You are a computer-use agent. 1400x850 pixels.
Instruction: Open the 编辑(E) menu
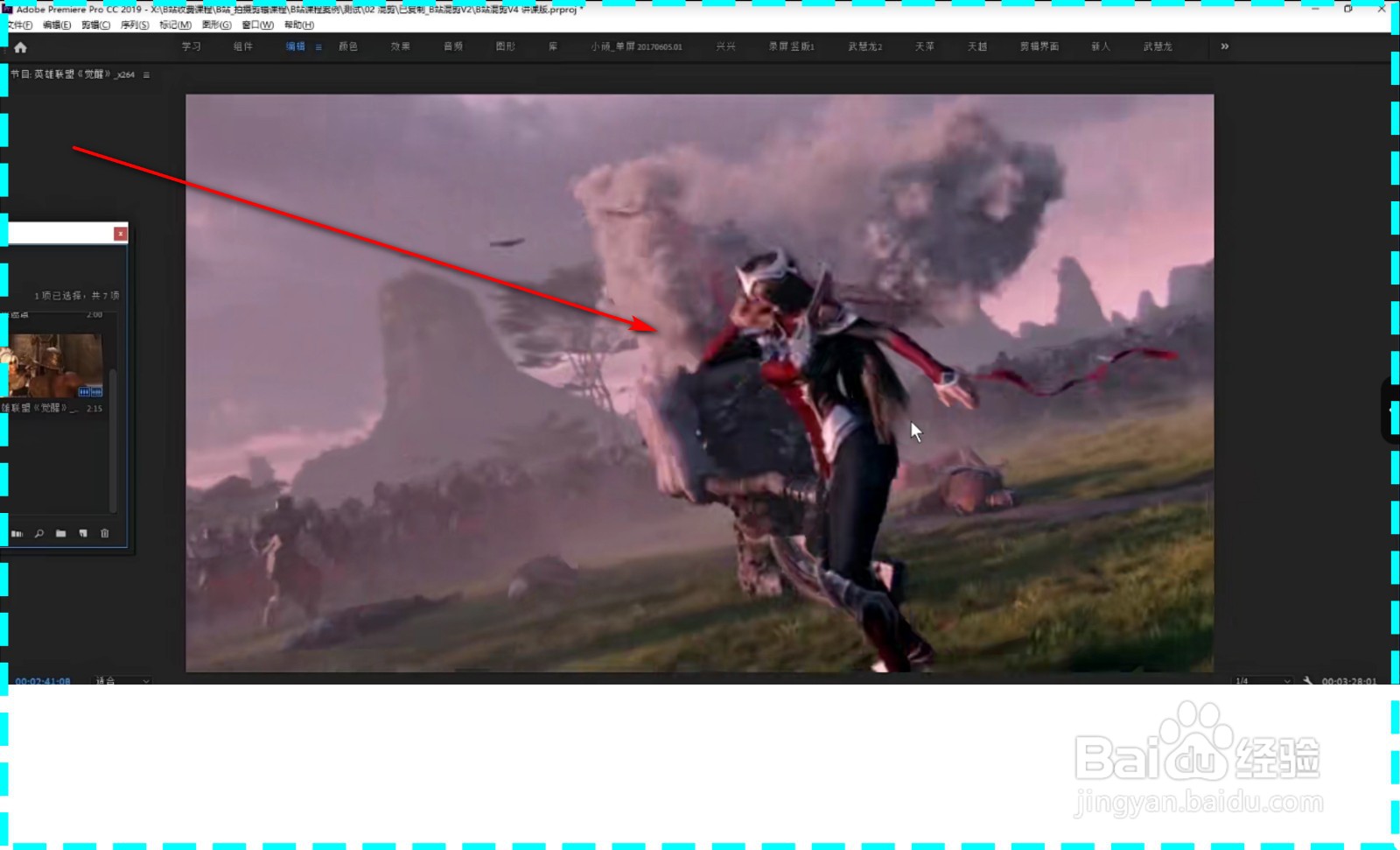[x=57, y=25]
